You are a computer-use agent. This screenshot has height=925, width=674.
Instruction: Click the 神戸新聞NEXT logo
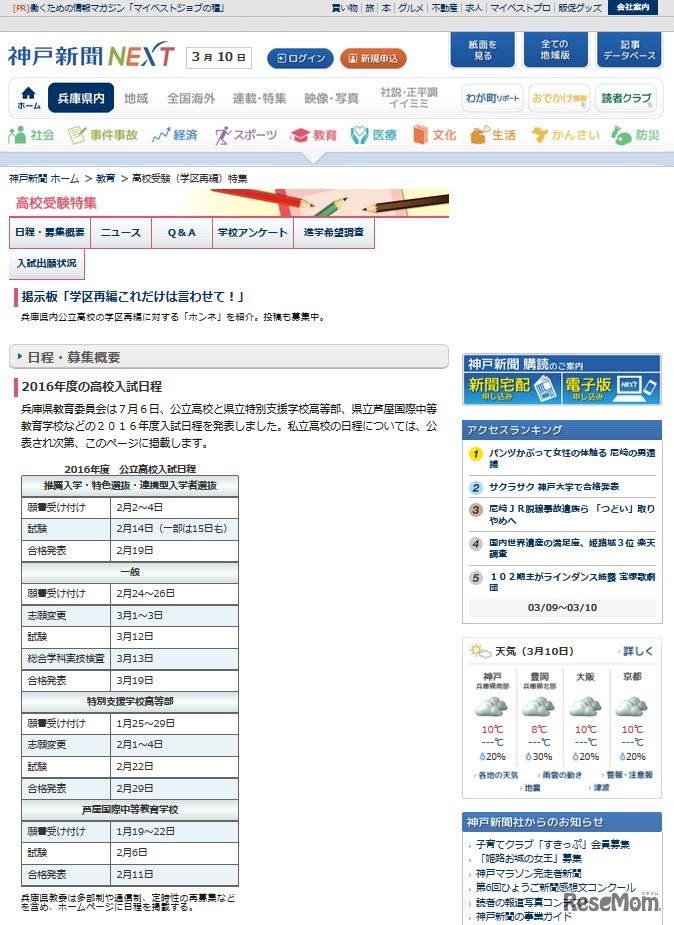point(91,56)
